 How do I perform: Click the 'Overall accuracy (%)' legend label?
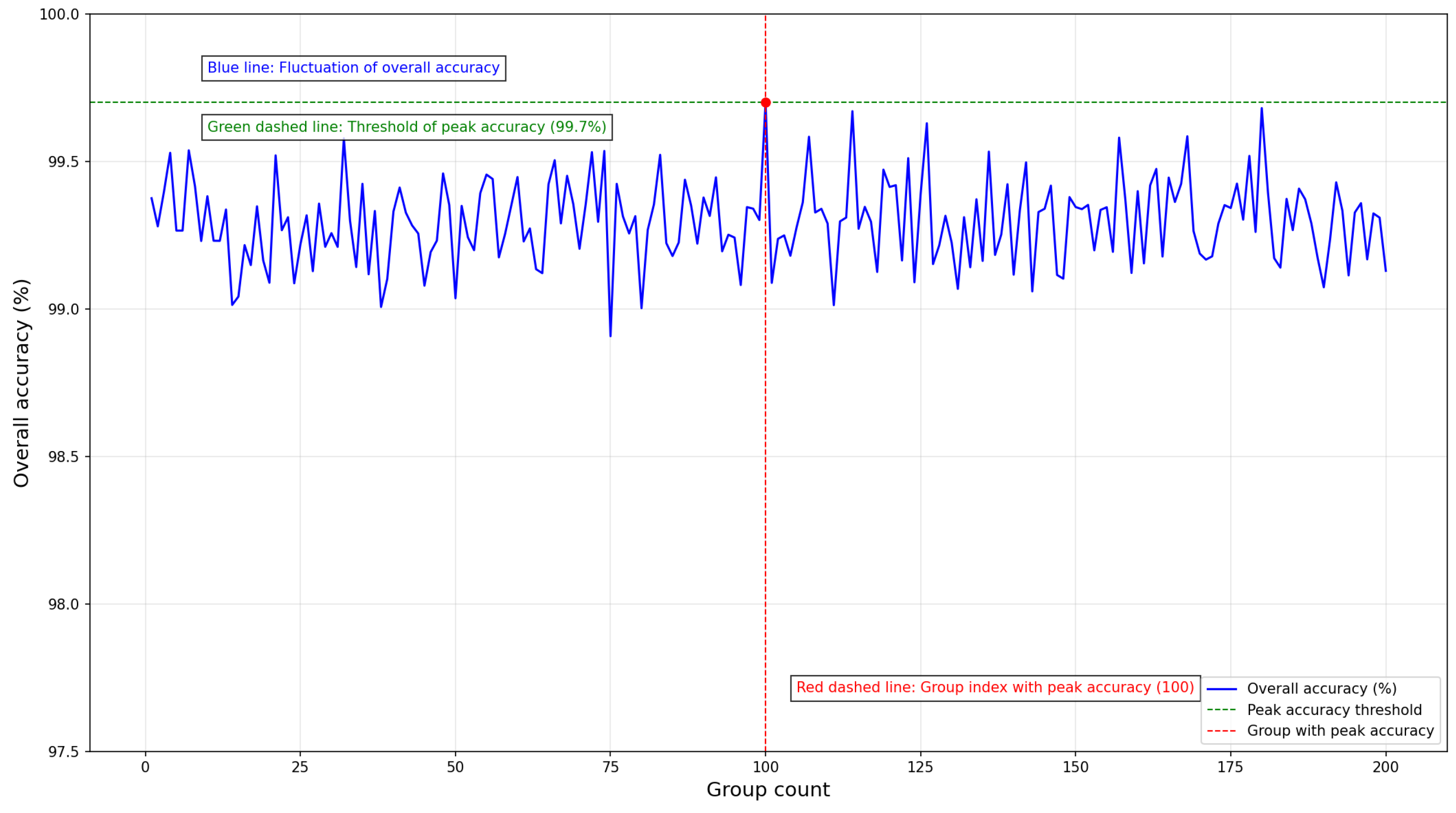click(1321, 689)
